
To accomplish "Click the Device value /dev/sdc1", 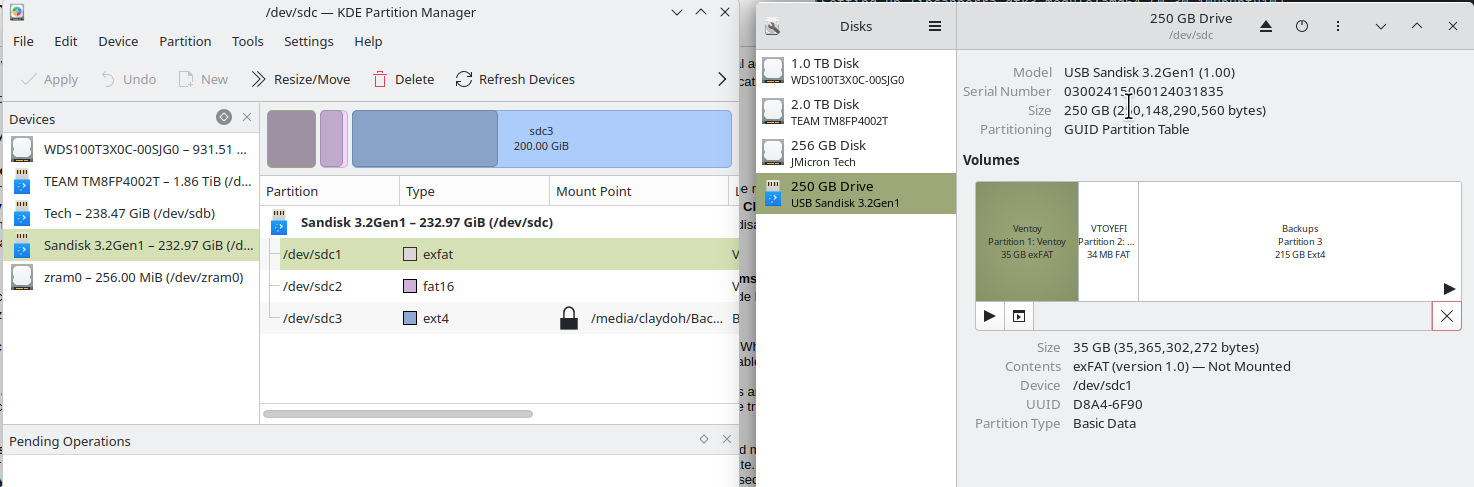I will tap(1102, 385).
